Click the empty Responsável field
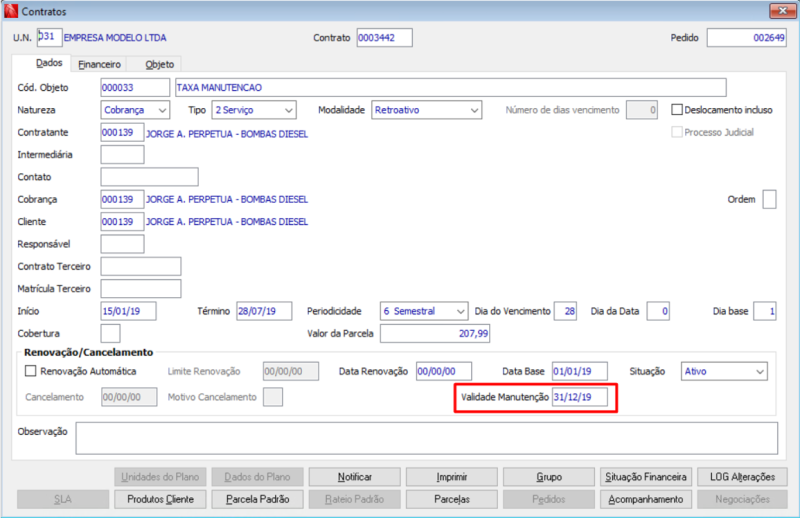The width and height of the screenshot is (800, 518). (x=122, y=244)
